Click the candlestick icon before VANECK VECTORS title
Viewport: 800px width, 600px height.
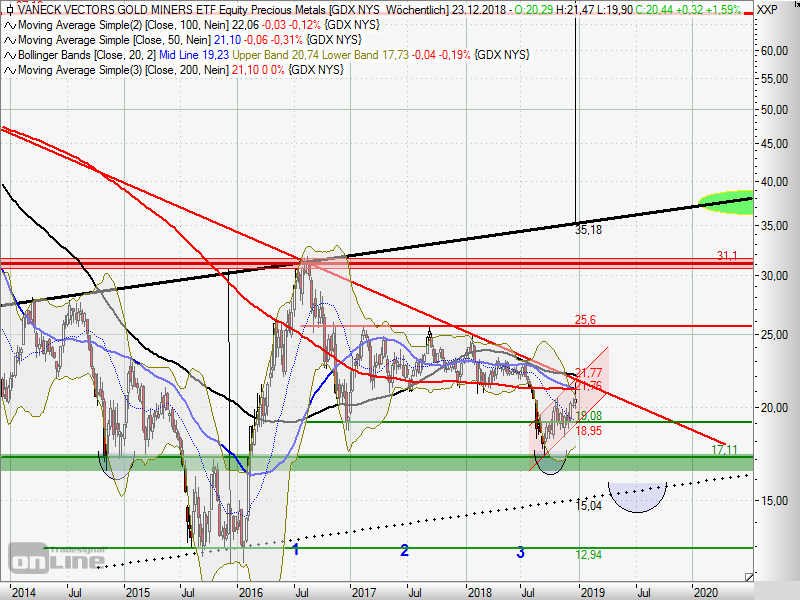pyautogui.click(x=10, y=10)
